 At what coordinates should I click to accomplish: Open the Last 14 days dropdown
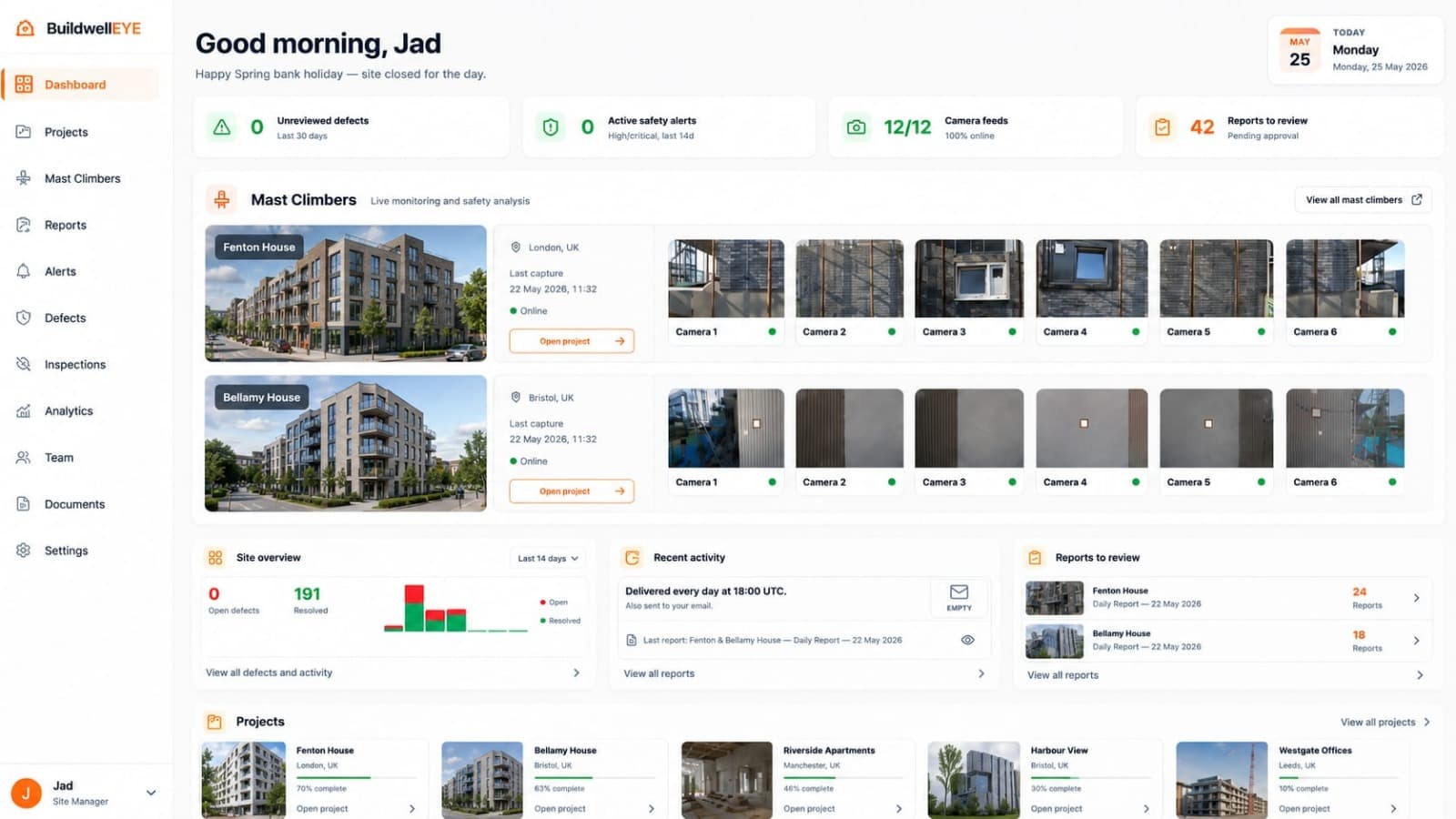pos(548,558)
